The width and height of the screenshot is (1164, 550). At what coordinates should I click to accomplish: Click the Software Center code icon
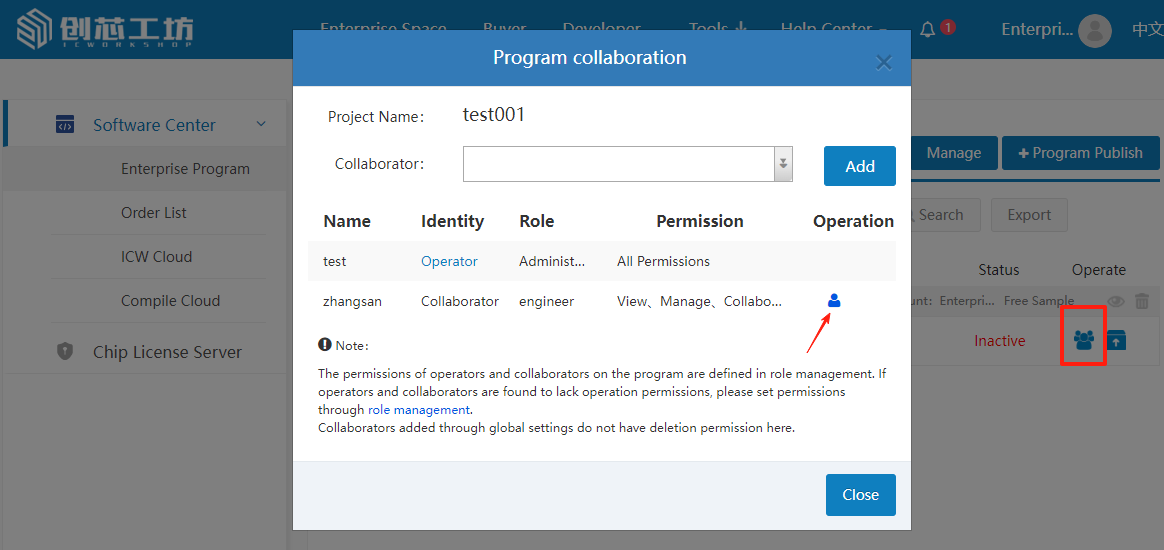pos(65,125)
